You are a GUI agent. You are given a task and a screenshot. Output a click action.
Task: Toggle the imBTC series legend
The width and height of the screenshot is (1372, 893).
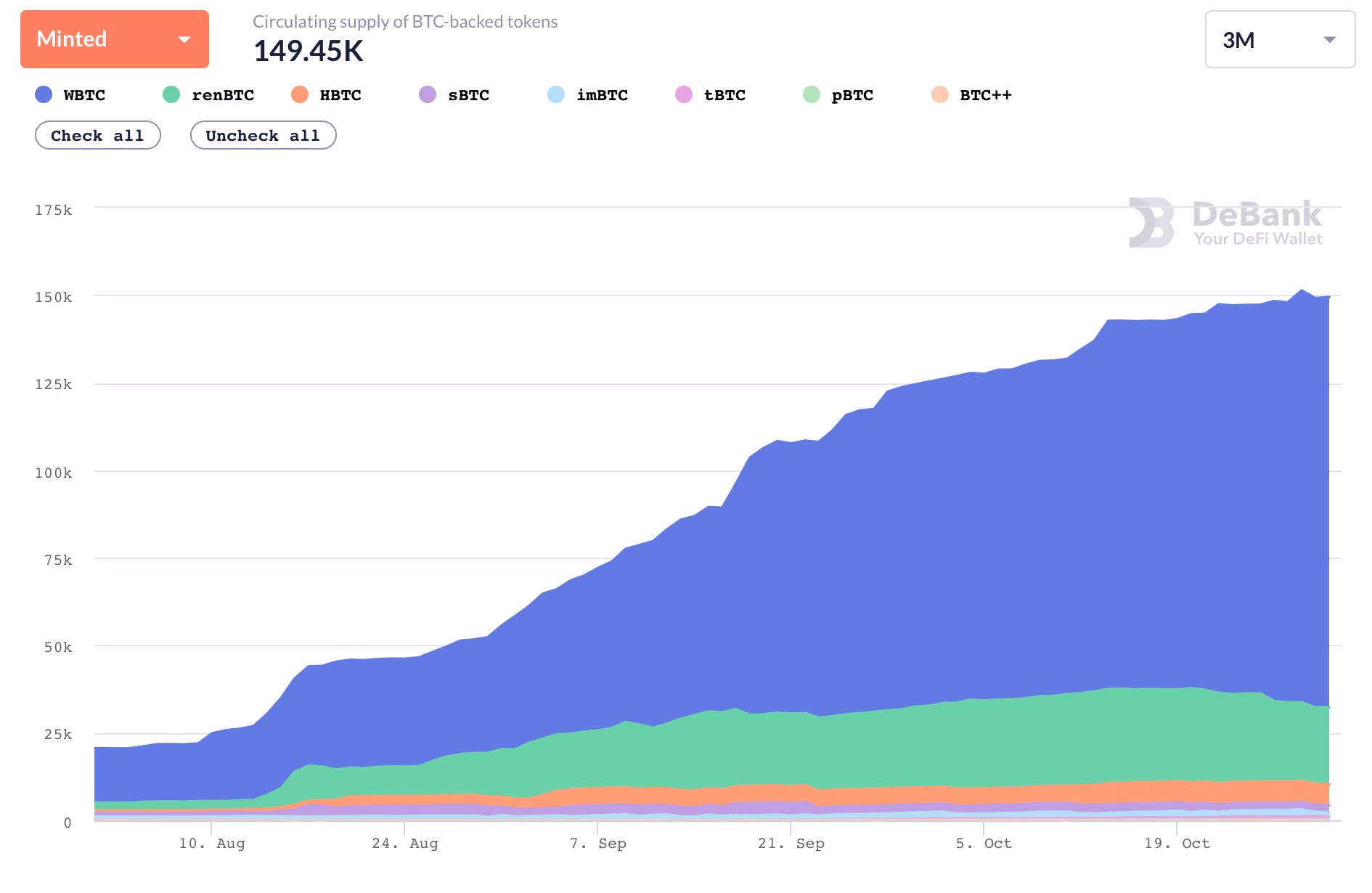tap(587, 95)
